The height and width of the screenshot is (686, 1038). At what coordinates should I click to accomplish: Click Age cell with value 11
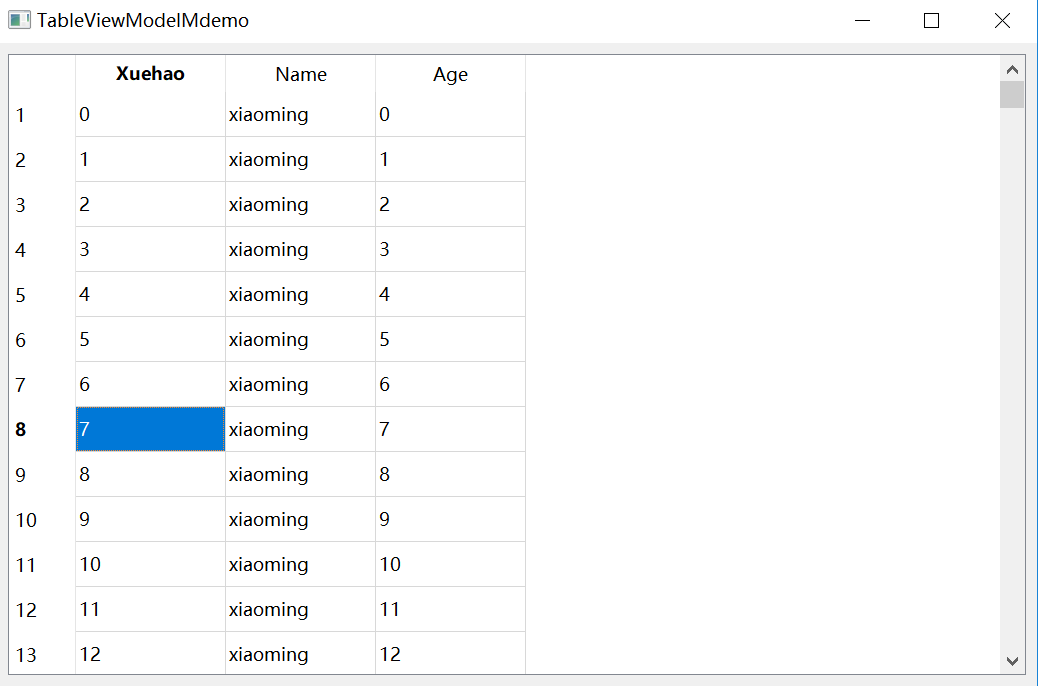(x=450, y=610)
